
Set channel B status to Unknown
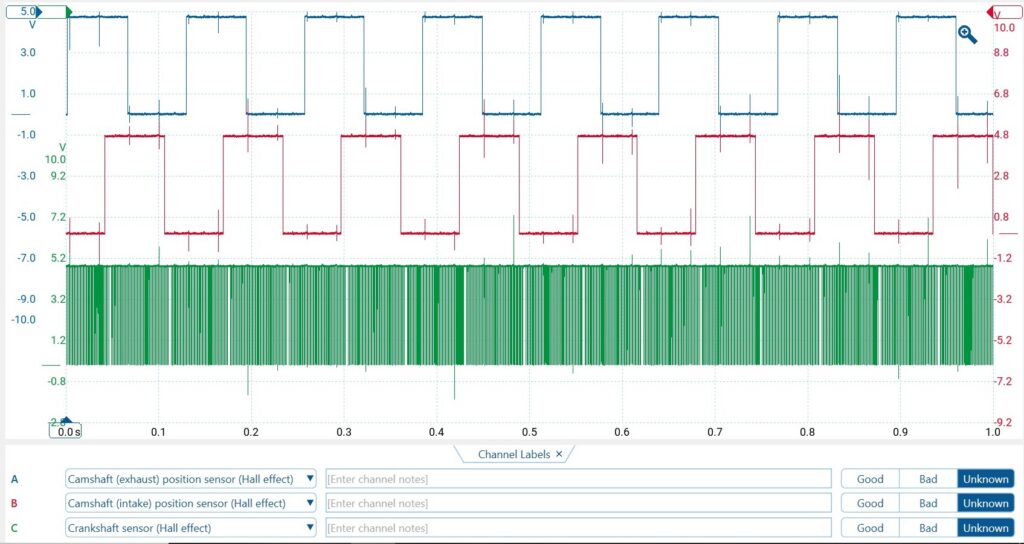point(985,503)
